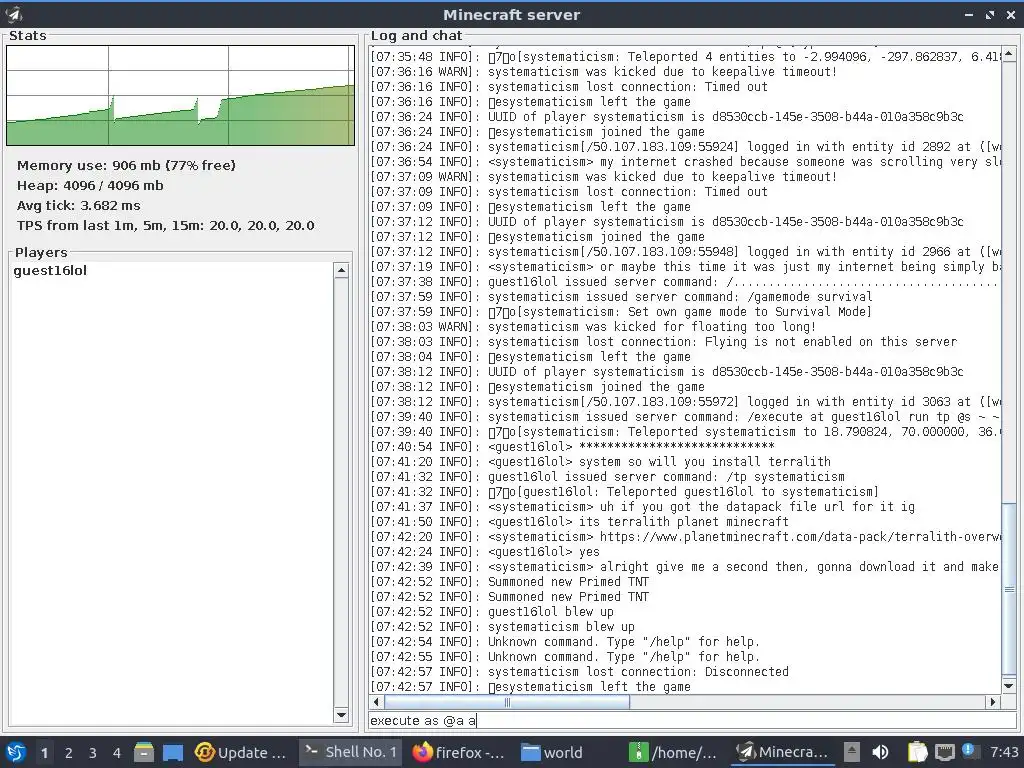The image size is (1024, 768).
Task: Open the update notifier tray icon
Action: pyautogui.click(x=968, y=751)
